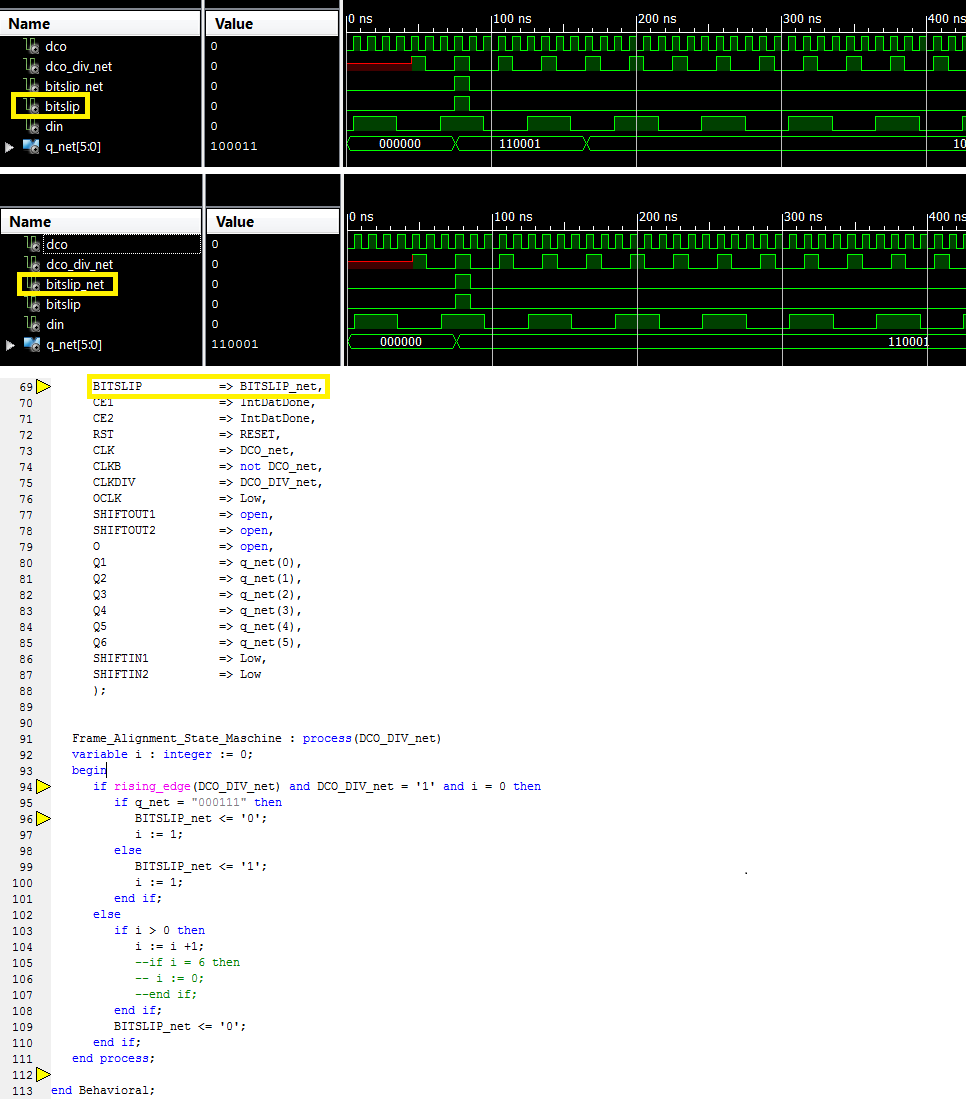Select din signal name in top panel
Screen dimensions: 966x1111
click(54, 126)
